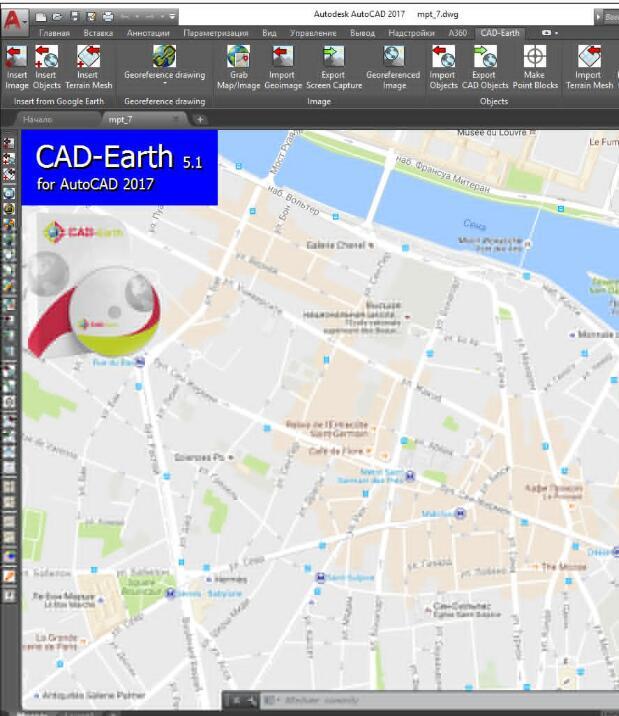Click the Objects panel title
This screenshot has width=619, height=716.
pyautogui.click(x=494, y=101)
